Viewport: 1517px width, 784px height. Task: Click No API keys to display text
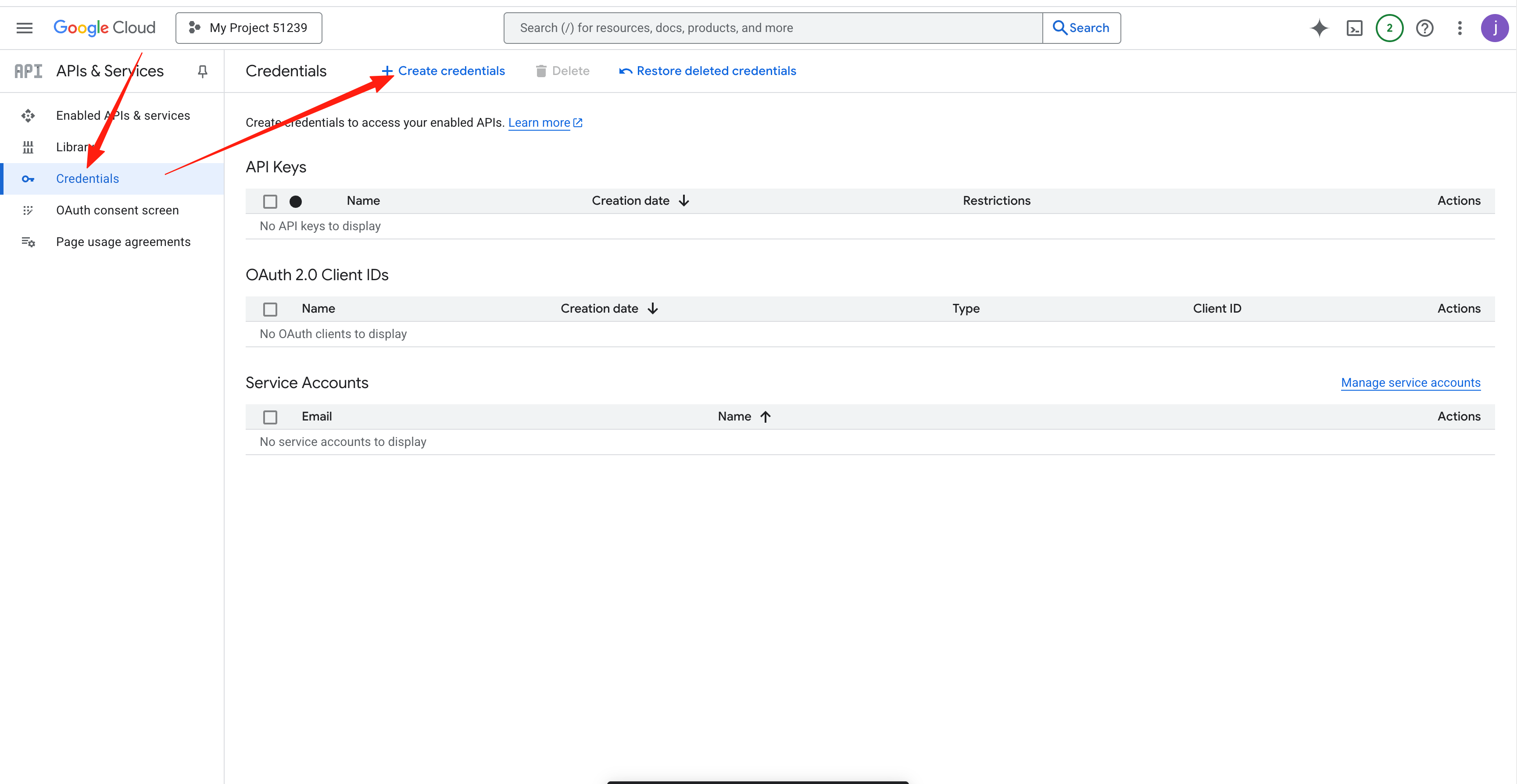point(320,226)
